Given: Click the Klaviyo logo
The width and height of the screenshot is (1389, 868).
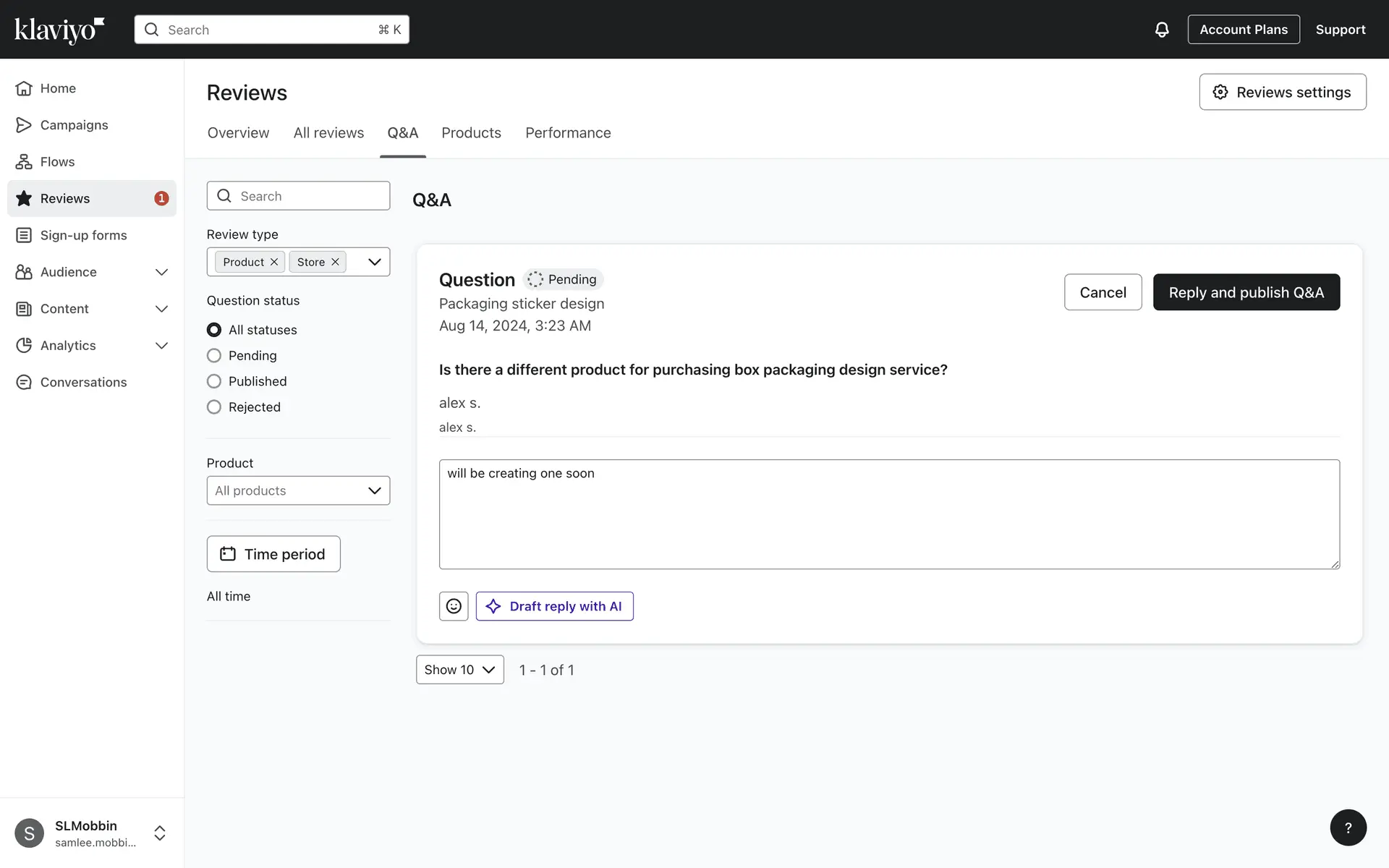Looking at the screenshot, I should [59, 30].
